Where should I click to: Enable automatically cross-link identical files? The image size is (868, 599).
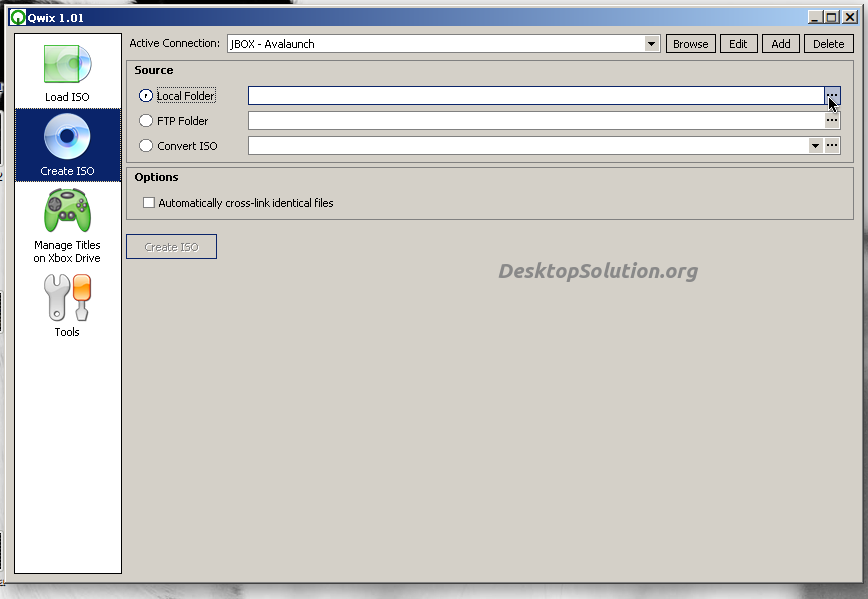tap(149, 203)
